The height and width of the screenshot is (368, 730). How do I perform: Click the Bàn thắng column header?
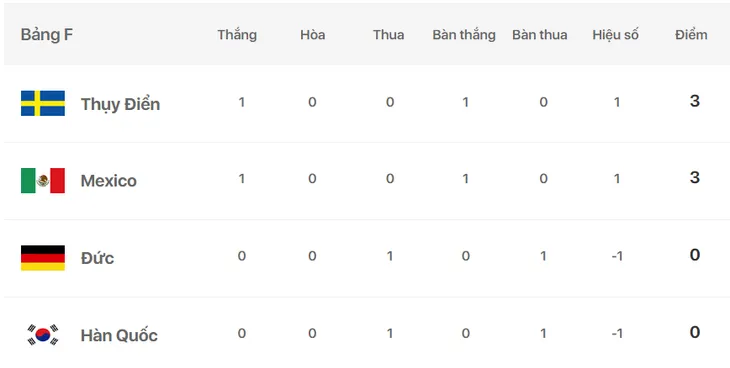click(464, 35)
